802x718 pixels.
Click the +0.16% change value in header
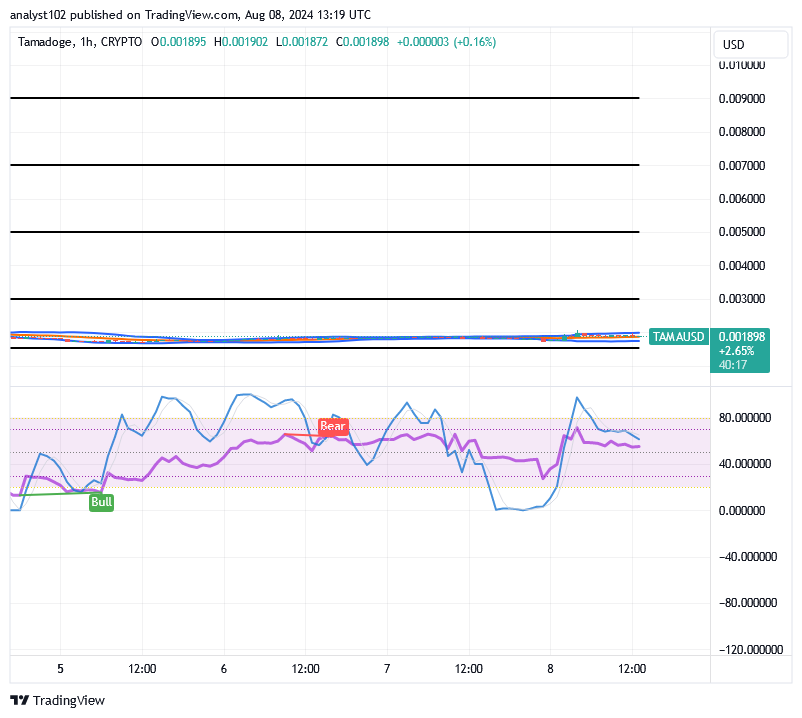click(x=474, y=42)
